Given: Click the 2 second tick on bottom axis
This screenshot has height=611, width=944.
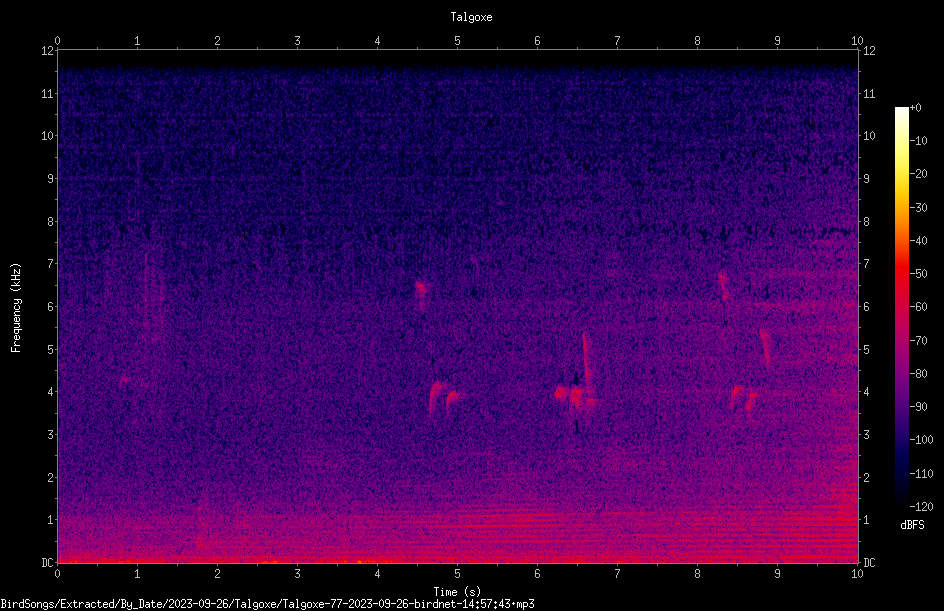Looking at the screenshot, I should [x=217, y=574].
